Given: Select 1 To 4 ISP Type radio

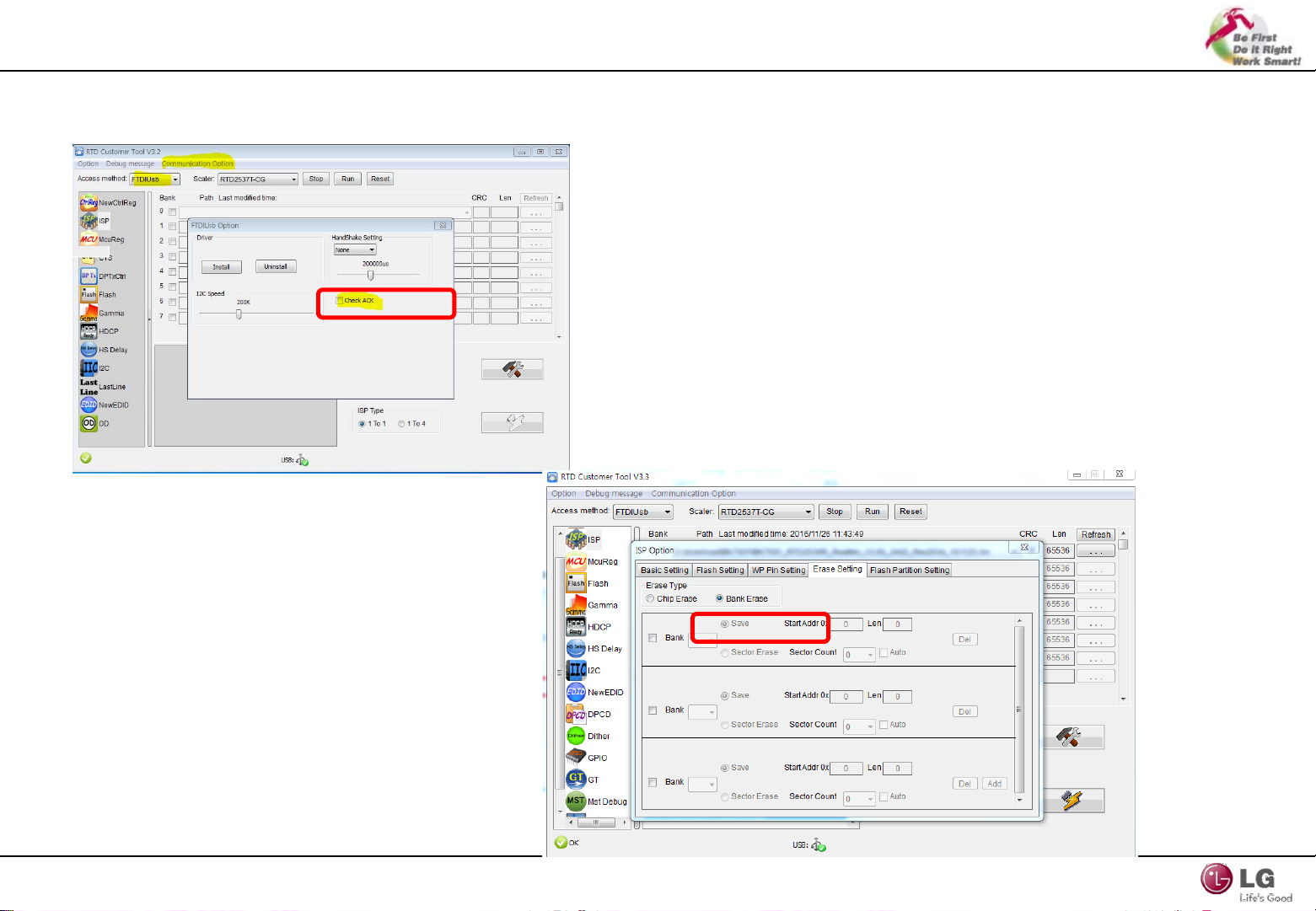Looking at the screenshot, I should click(402, 424).
